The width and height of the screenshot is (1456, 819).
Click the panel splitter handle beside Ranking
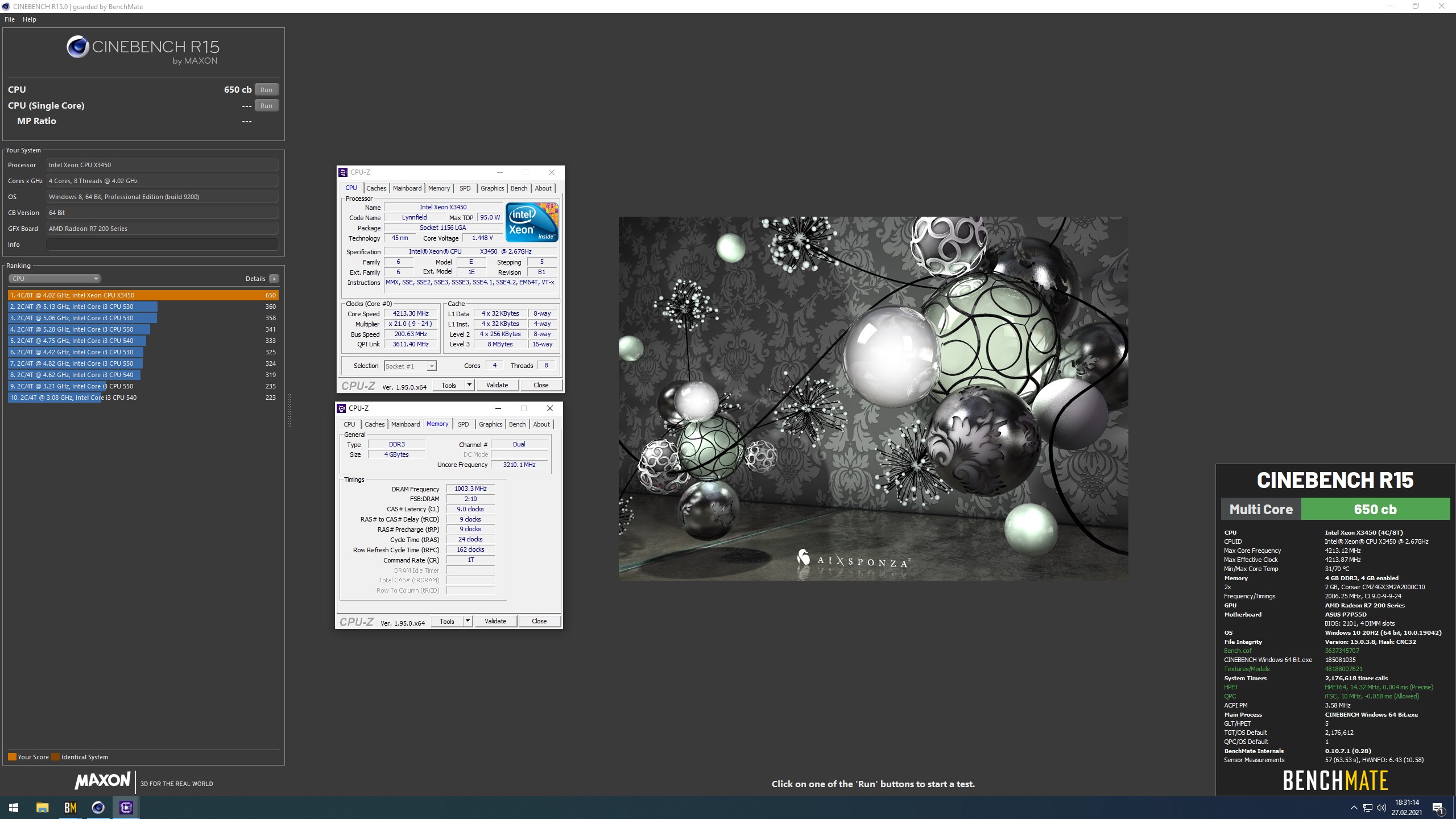click(x=289, y=409)
